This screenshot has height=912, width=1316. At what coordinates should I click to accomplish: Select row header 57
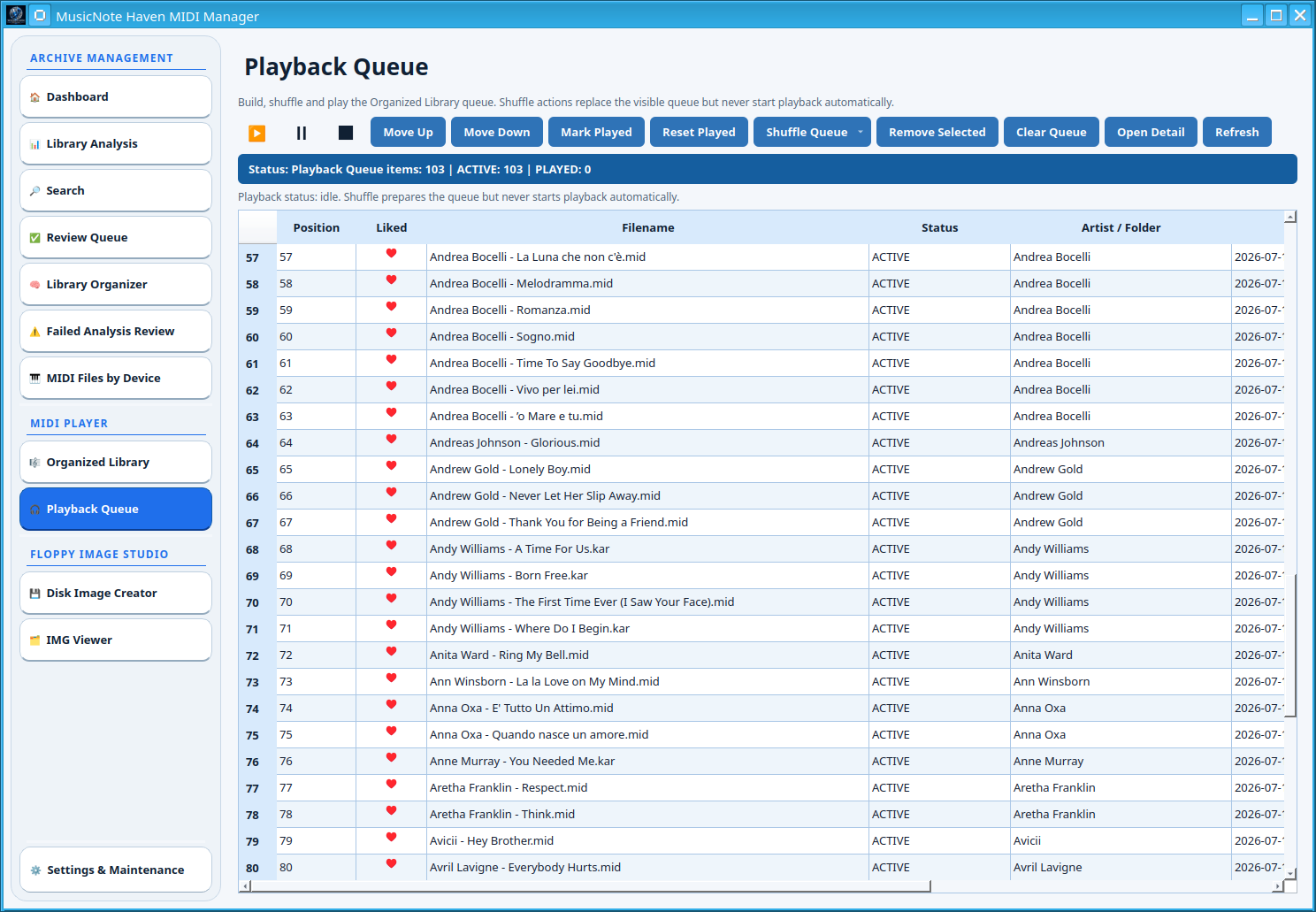click(x=257, y=257)
